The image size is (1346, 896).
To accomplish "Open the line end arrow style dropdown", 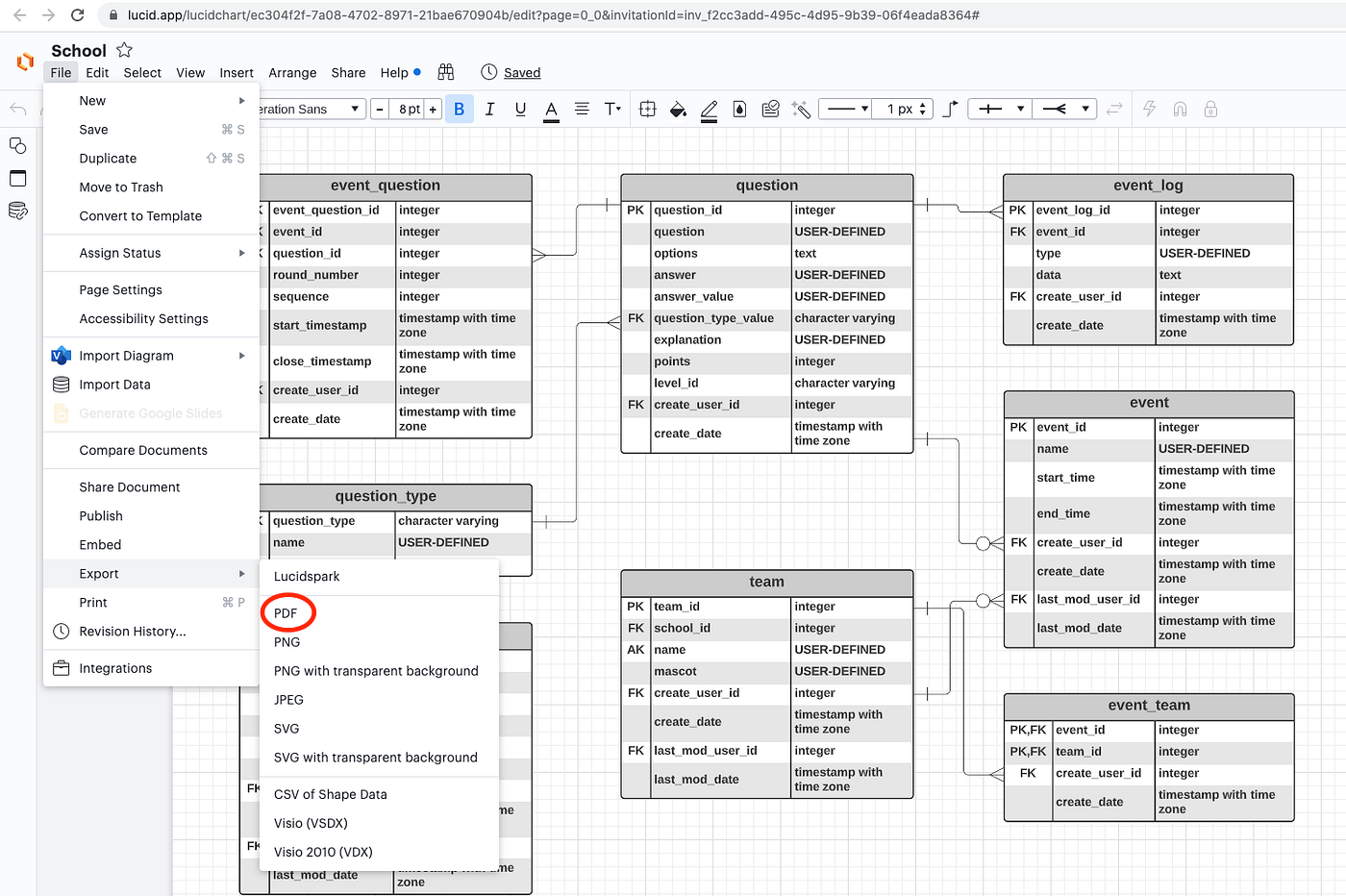I will point(1065,109).
